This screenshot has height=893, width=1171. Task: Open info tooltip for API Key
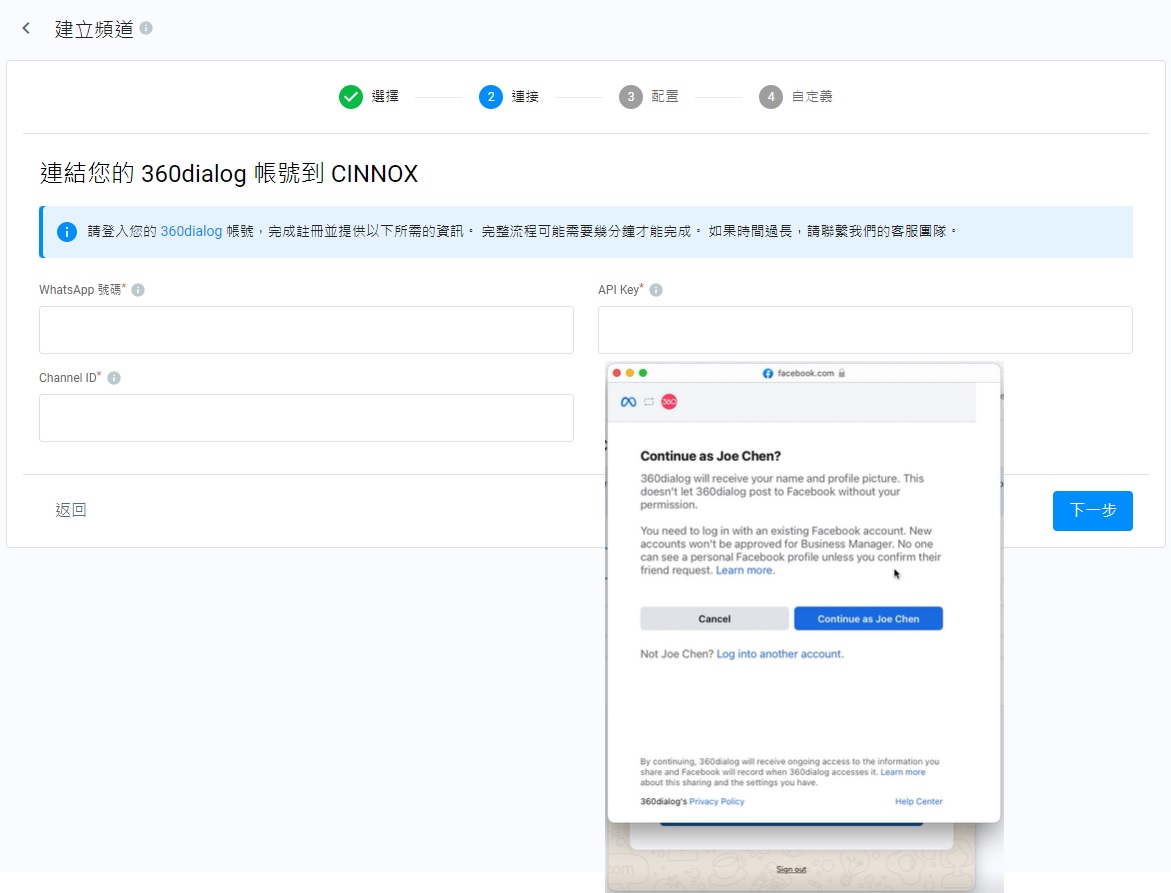point(656,290)
